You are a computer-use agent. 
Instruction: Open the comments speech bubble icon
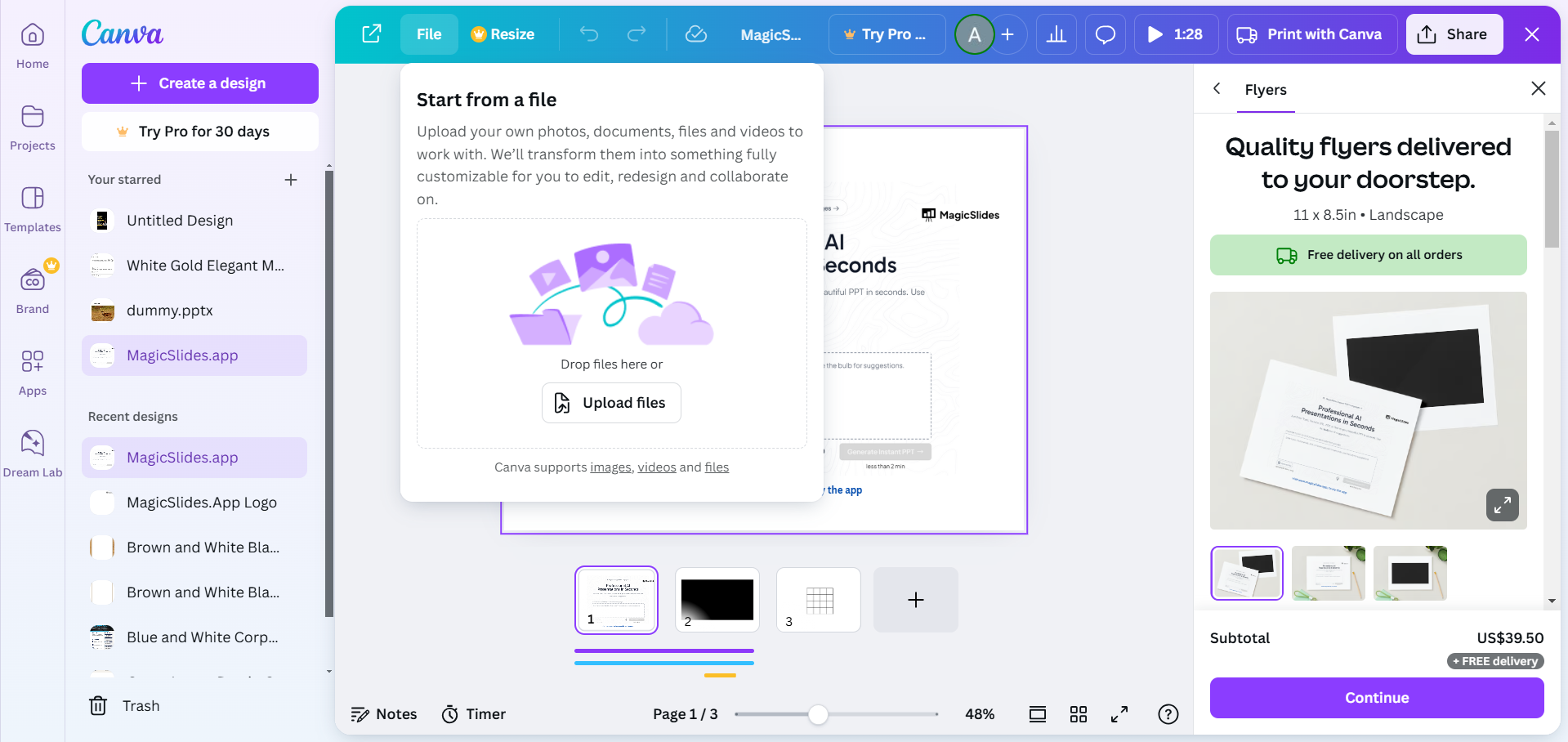1106,34
